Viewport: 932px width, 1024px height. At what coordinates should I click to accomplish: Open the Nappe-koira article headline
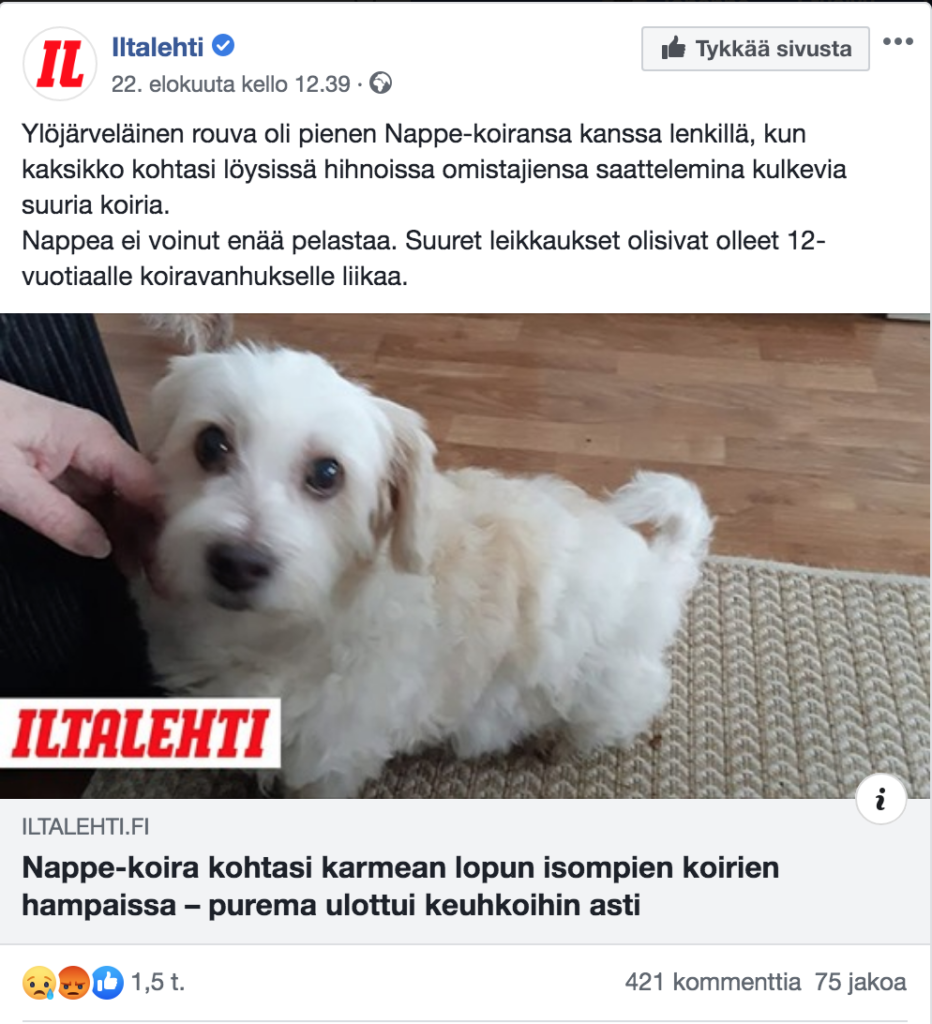click(400, 886)
